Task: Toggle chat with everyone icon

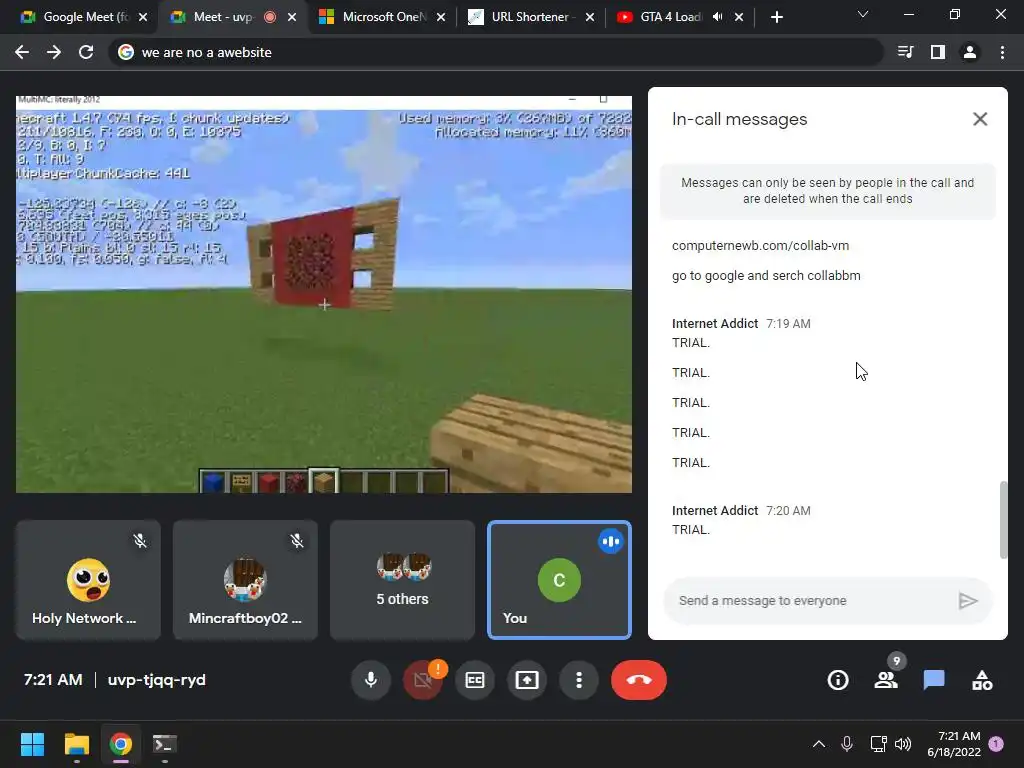Action: pos(934,680)
